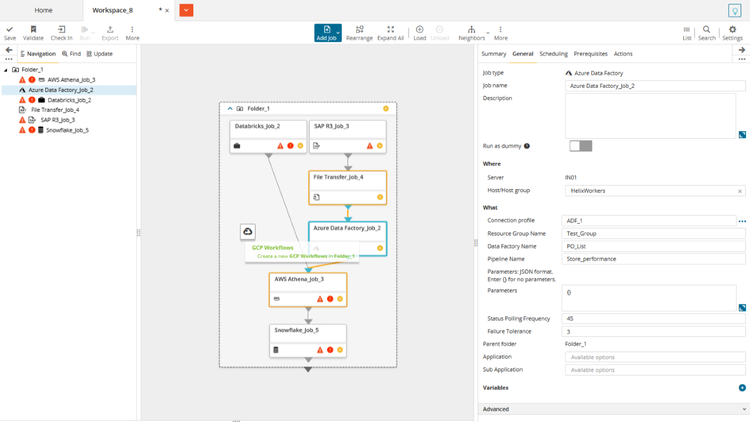The height and width of the screenshot is (422, 750).
Task: Click the Expand All icon
Action: pyautogui.click(x=390, y=33)
